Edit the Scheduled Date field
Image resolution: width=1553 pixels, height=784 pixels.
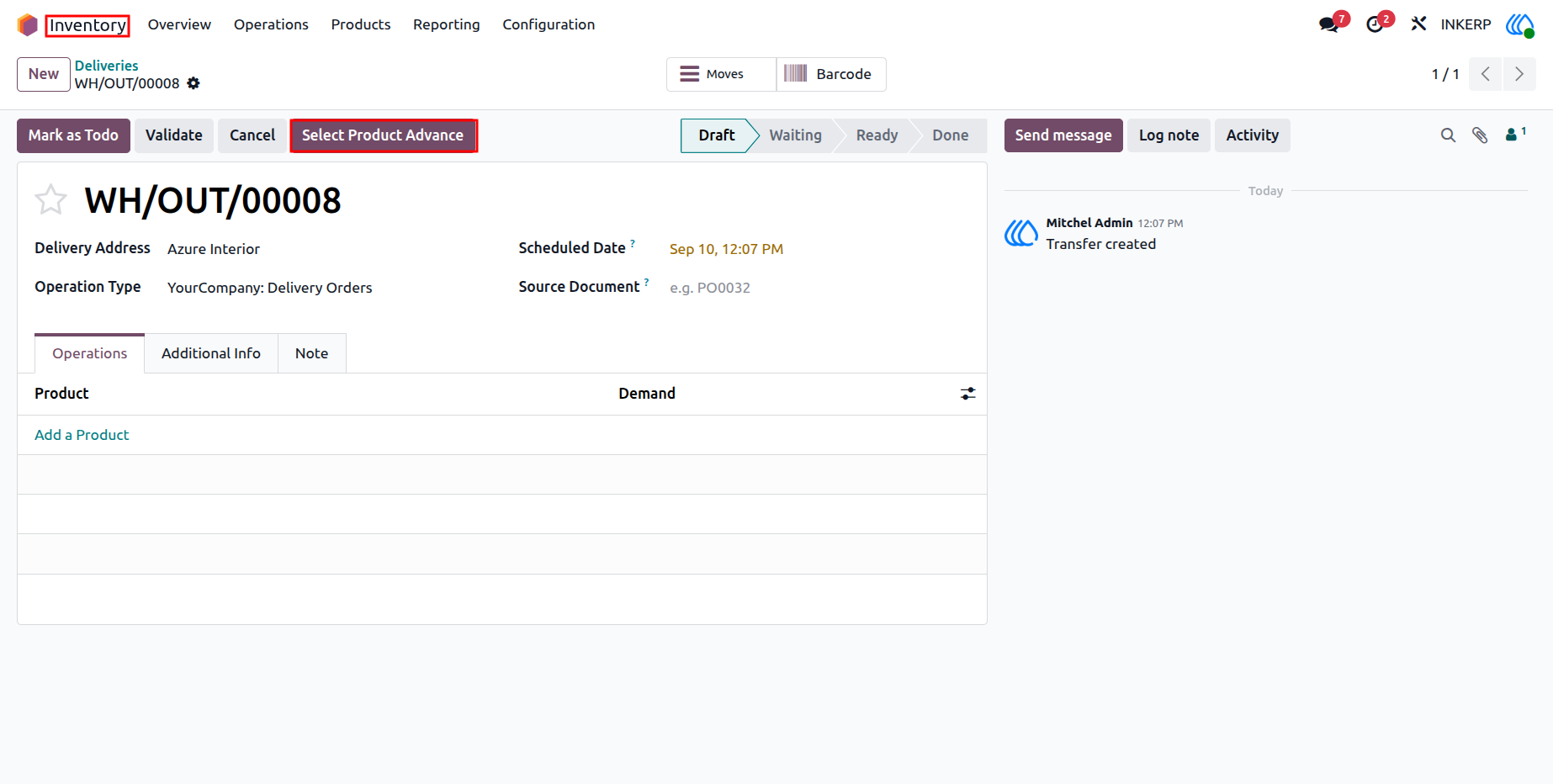click(x=726, y=249)
